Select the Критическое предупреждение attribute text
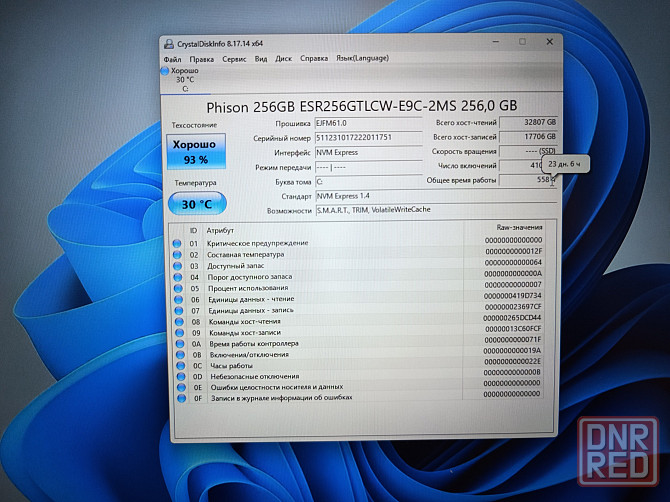This screenshot has width=670, height=502. [x=257, y=243]
